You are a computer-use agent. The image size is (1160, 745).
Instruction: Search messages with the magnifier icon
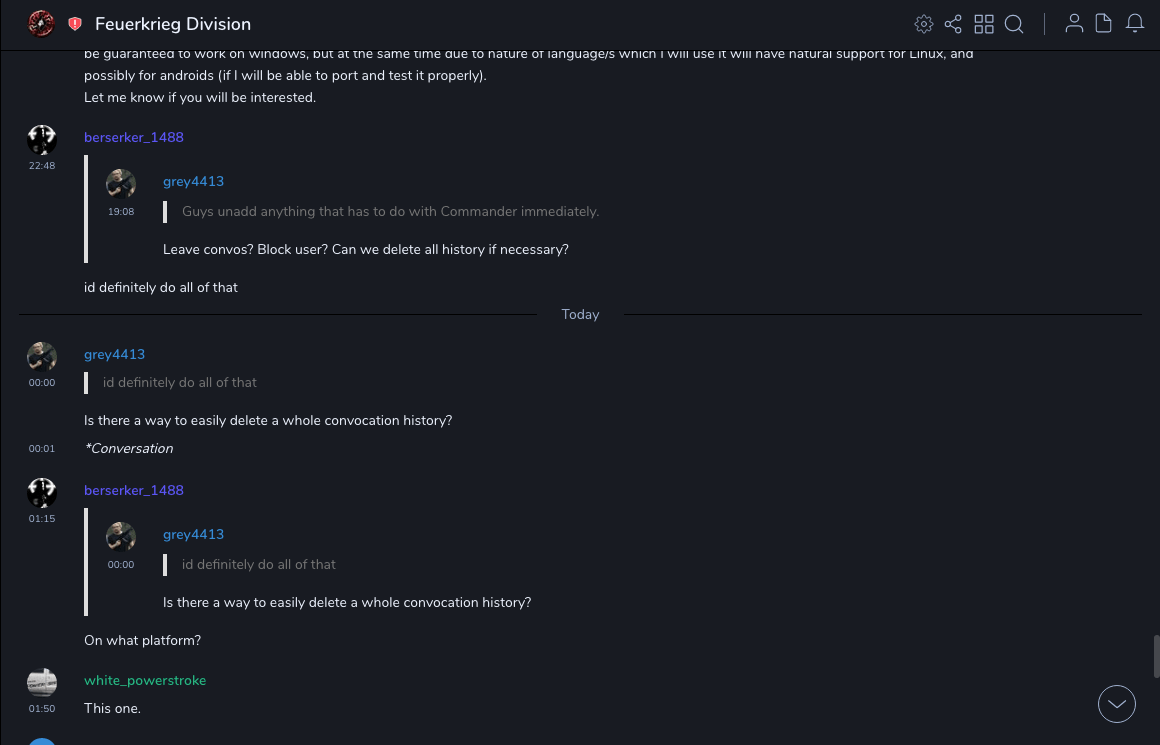[1014, 24]
